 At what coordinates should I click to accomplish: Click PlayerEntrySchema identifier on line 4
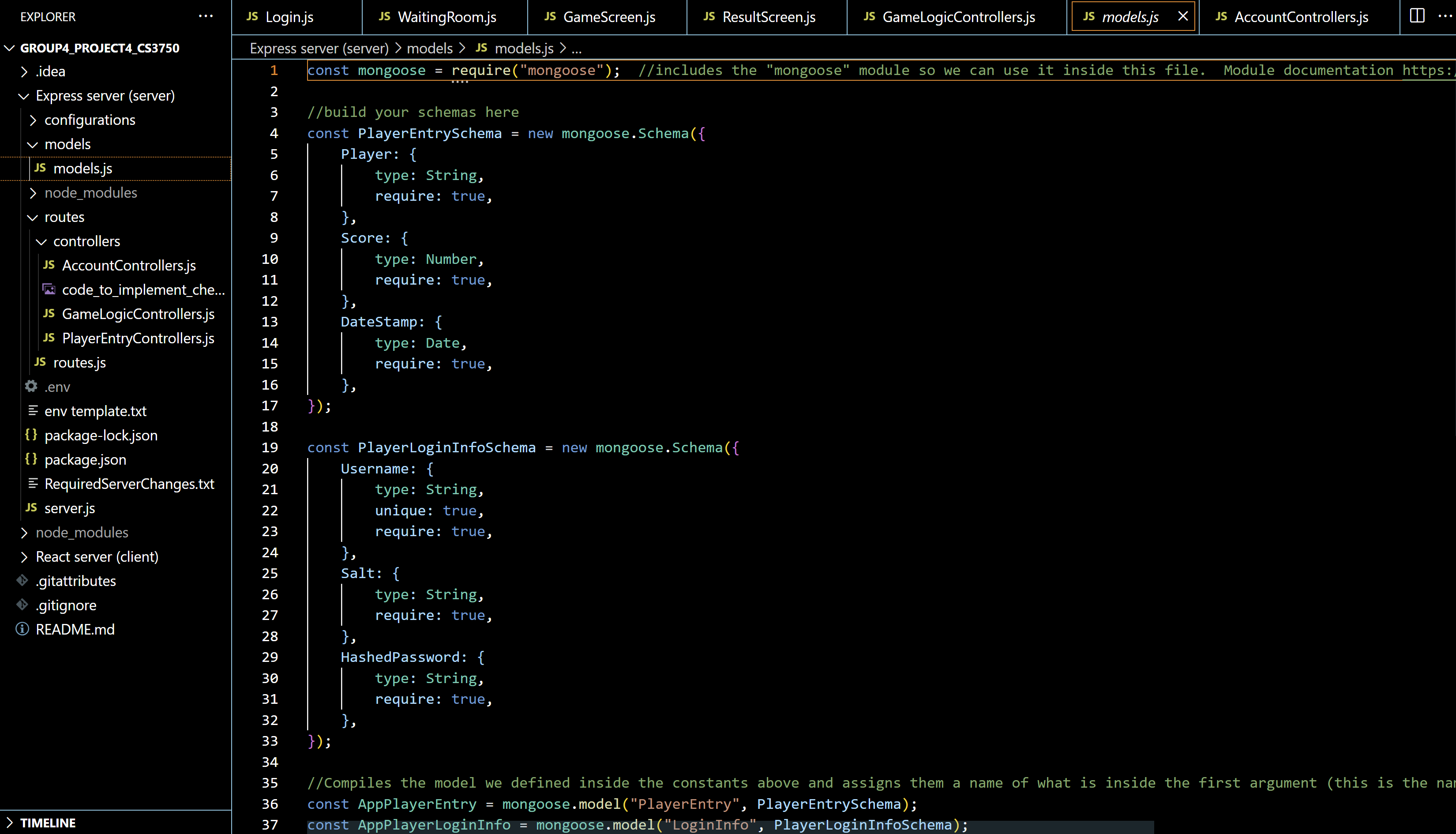[x=429, y=133]
